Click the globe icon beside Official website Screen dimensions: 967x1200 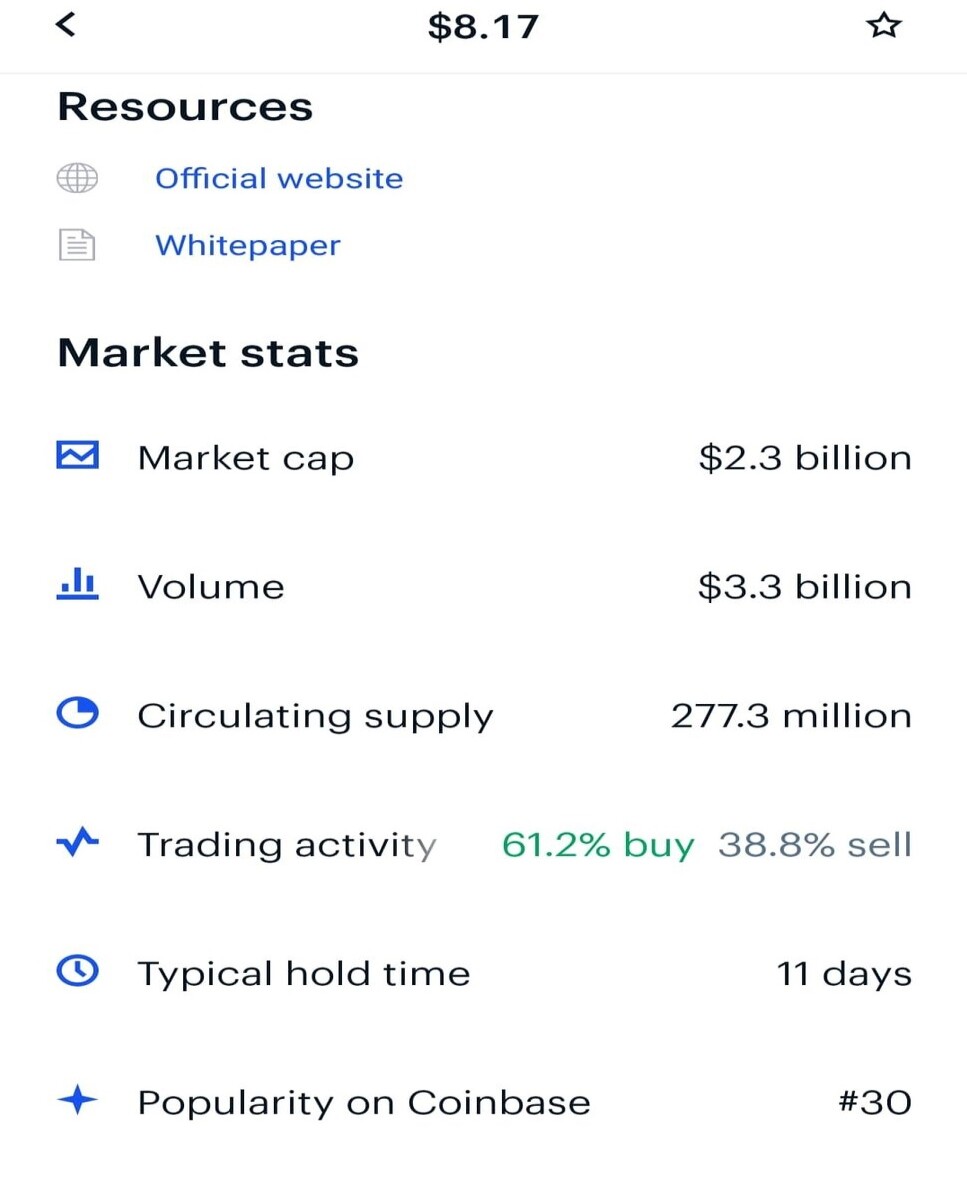(77, 179)
